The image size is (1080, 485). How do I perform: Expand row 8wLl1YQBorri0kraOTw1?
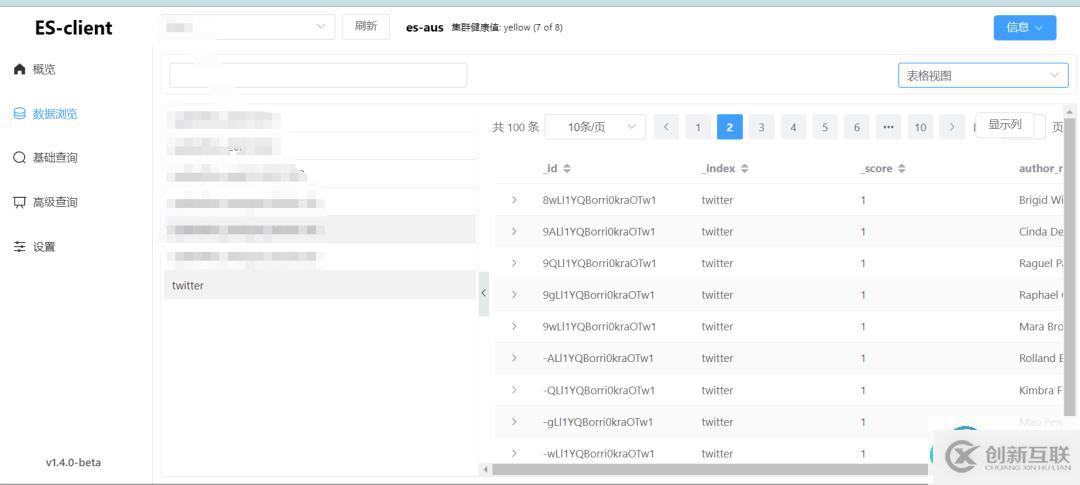[514, 200]
